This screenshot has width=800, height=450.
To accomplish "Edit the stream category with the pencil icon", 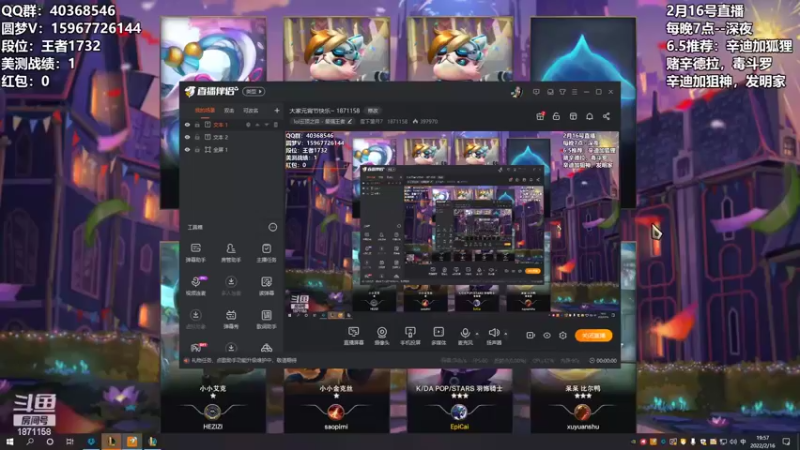I will (349, 121).
